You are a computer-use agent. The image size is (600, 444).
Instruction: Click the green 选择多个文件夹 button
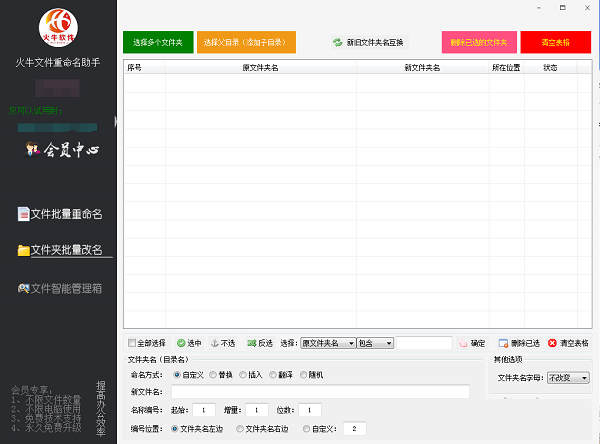[x=158, y=43]
